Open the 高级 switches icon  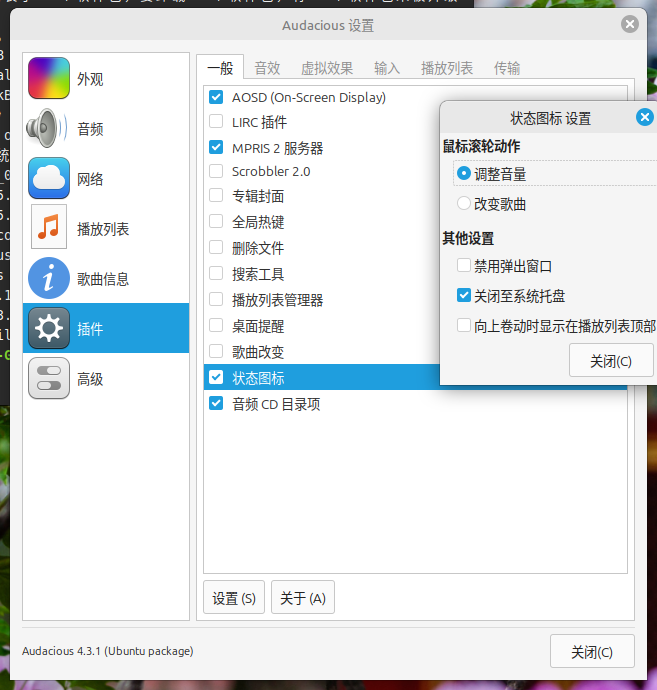pos(49,378)
